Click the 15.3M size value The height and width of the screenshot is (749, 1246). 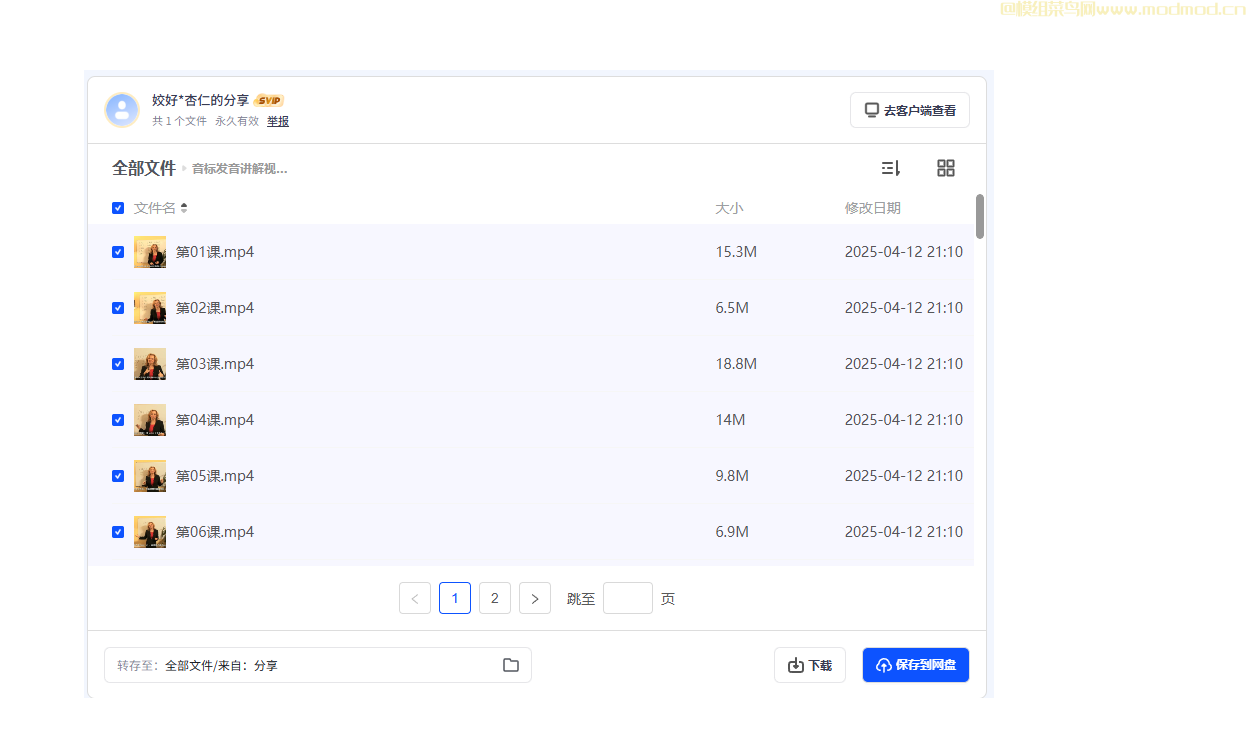736,252
